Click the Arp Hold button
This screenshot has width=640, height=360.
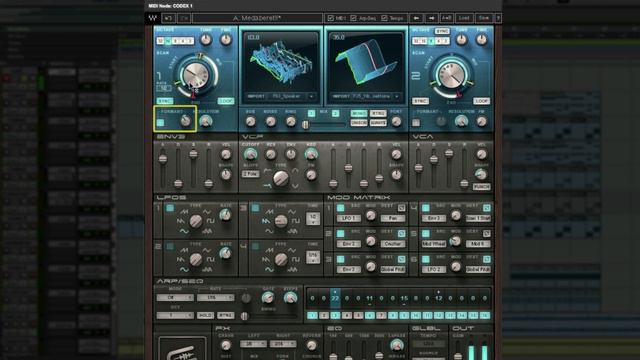tap(205, 315)
